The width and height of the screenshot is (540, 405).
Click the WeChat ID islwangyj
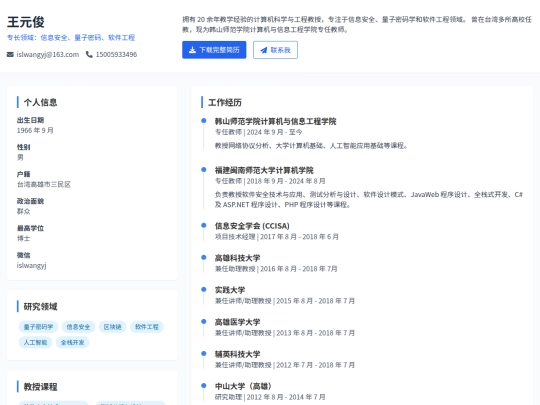click(x=31, y=266)
